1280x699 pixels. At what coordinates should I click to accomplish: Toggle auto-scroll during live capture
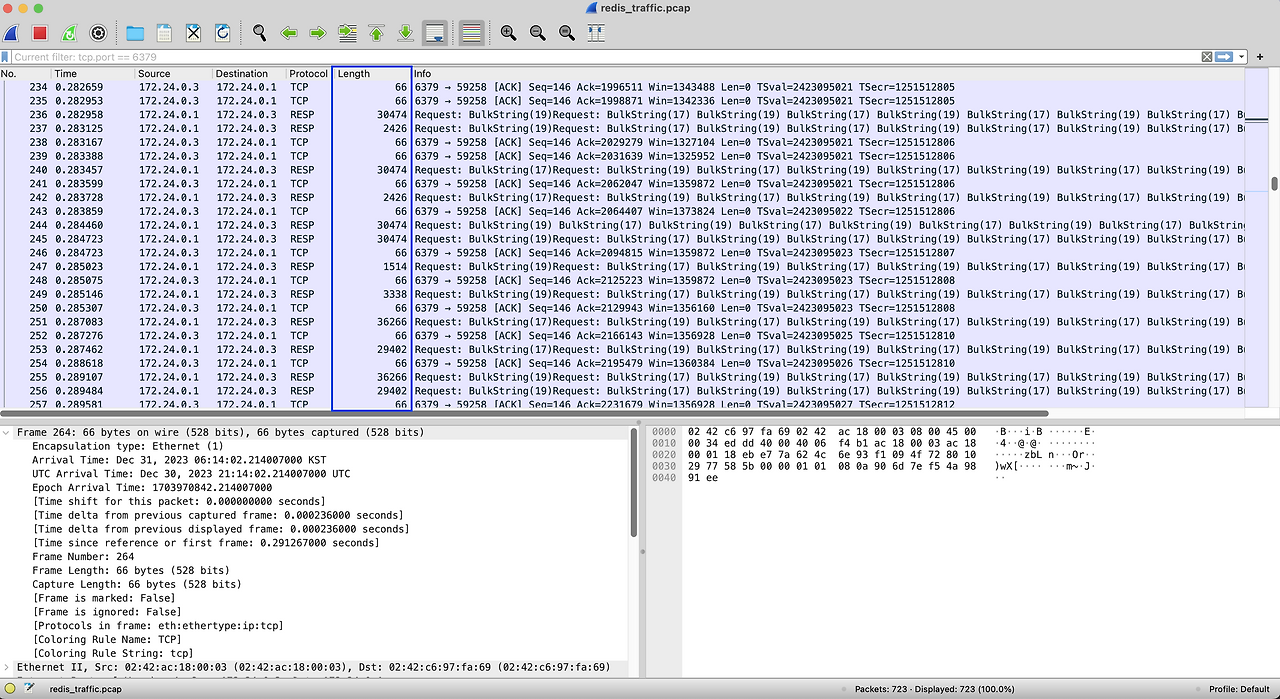click(435, 33)
